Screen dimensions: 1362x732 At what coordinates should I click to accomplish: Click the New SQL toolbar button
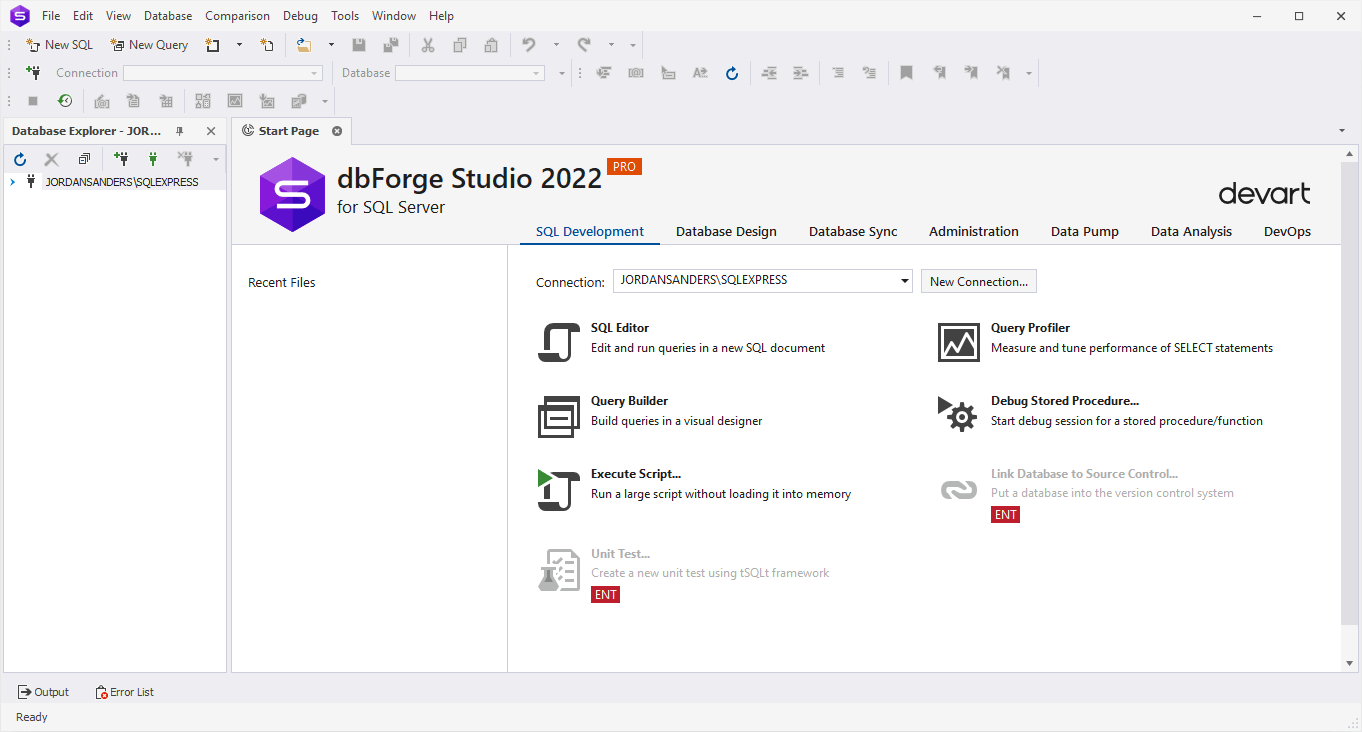click(59, 44)
